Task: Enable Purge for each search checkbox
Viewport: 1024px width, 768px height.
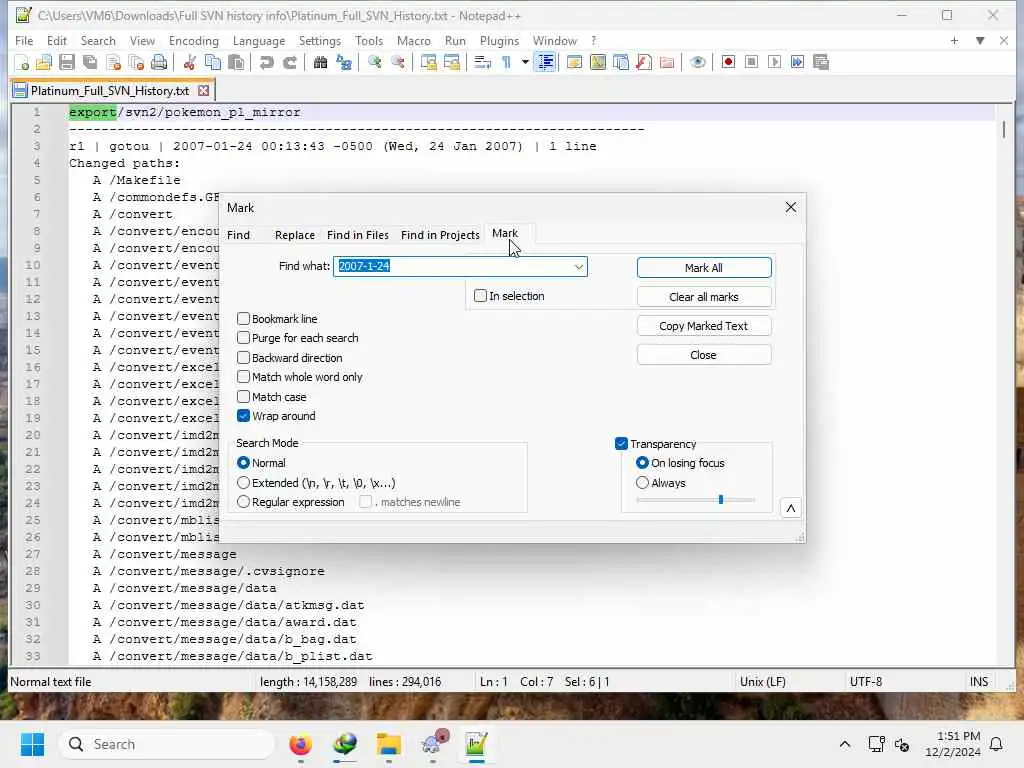Action: pyautogui.click(x=244, y=338)
